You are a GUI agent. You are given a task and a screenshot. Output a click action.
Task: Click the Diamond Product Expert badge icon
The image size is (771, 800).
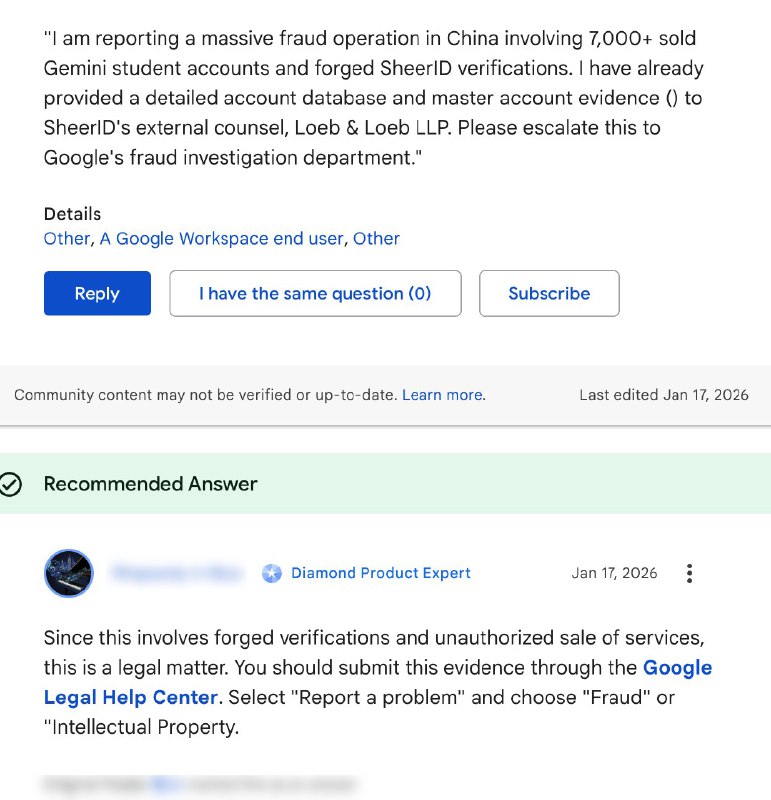click(272, 574)
